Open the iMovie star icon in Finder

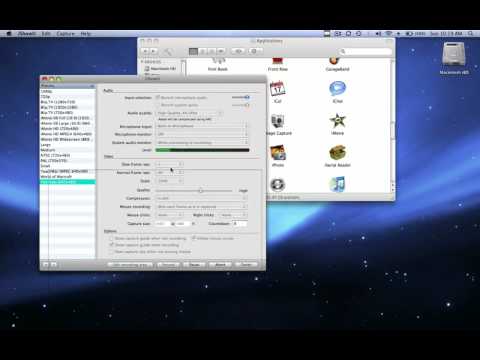point(337,121)
